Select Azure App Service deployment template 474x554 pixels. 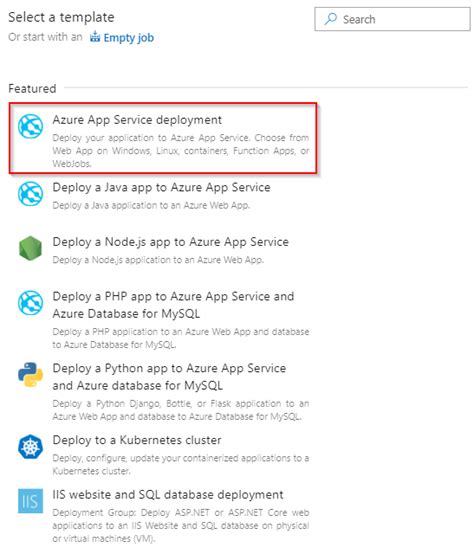[x=163, y=138]
